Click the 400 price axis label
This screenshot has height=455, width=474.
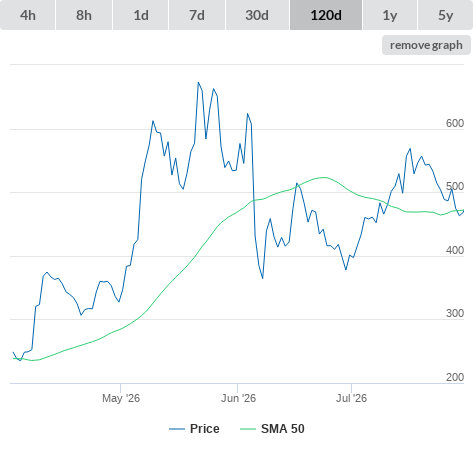click(x=455, y=250)
